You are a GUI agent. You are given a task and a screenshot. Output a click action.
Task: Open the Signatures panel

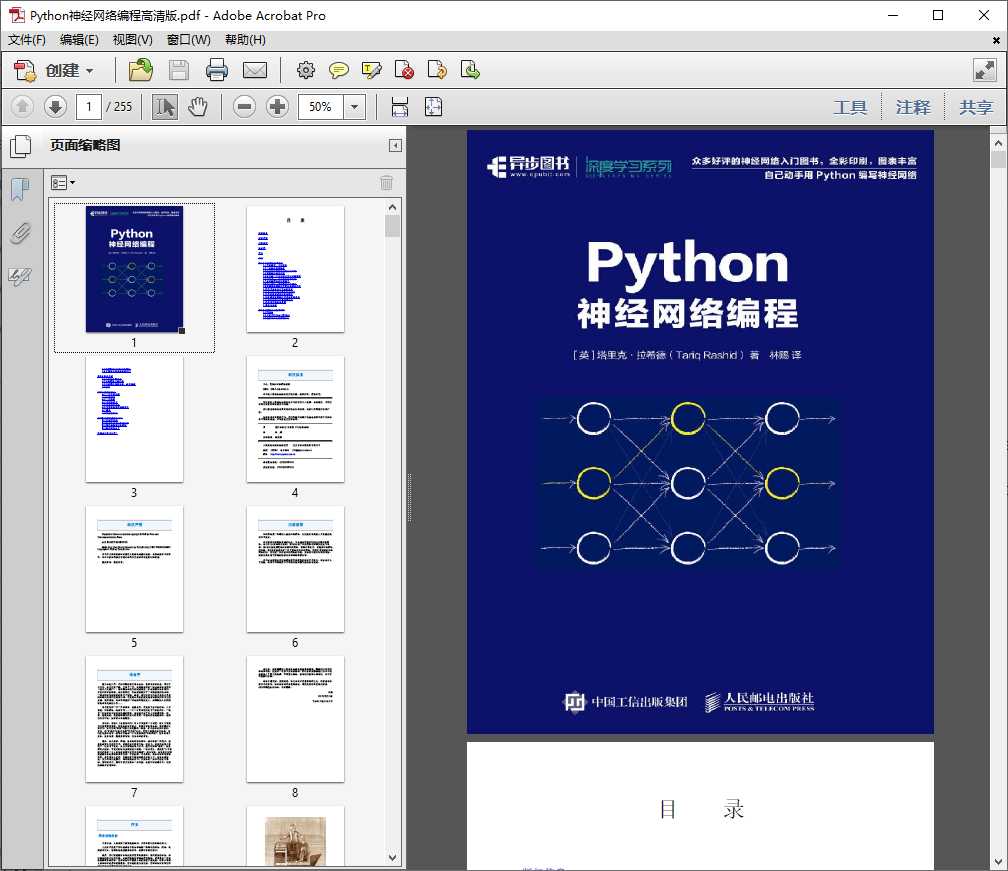click(20, 277)
